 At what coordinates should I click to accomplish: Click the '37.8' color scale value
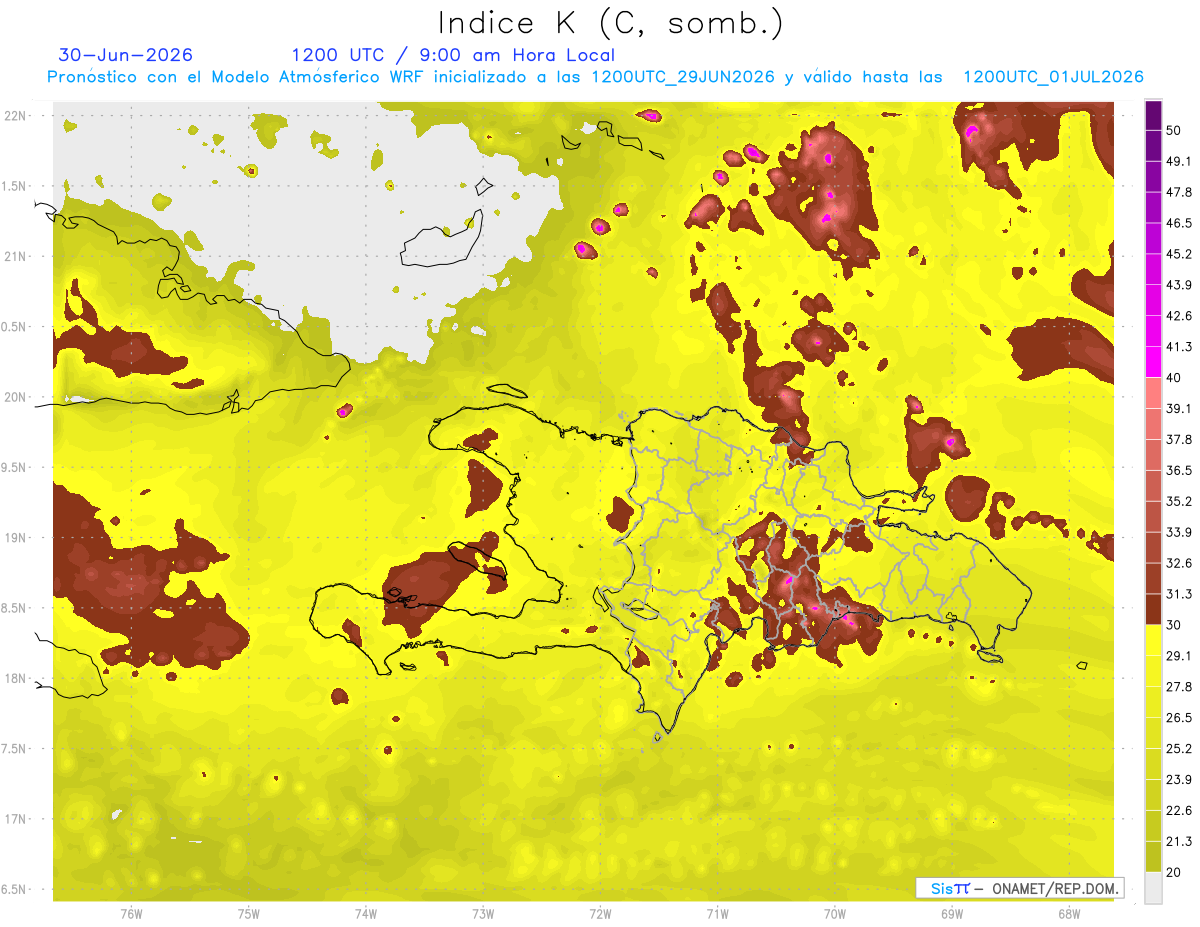pyautogui.click(x=1179, y=439)
